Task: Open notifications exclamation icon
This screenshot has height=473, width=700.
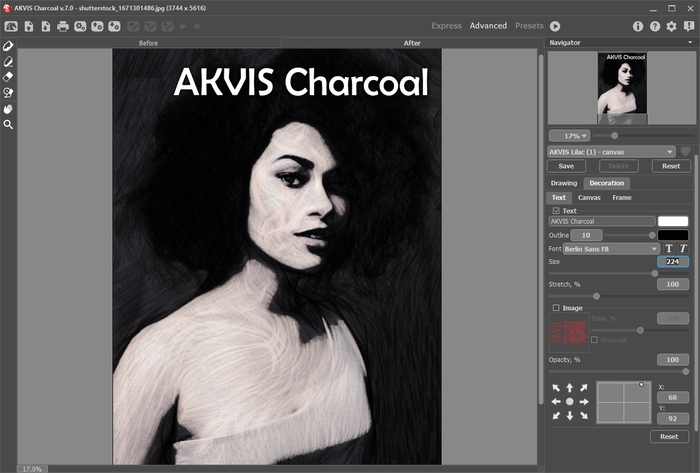Action: 689,26
